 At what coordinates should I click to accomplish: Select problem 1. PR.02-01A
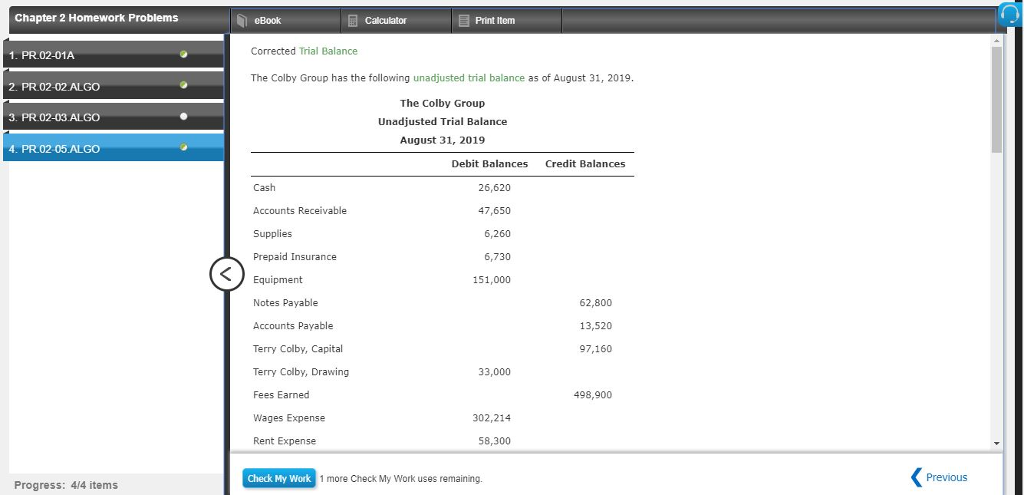pos(114,55)
